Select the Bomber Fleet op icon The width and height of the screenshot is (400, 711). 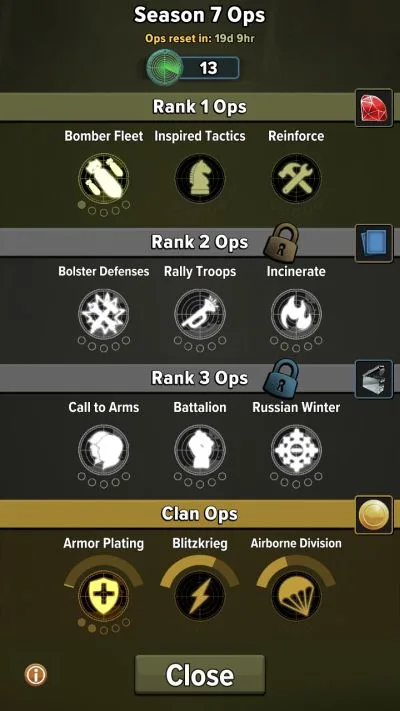pos(103,179)
